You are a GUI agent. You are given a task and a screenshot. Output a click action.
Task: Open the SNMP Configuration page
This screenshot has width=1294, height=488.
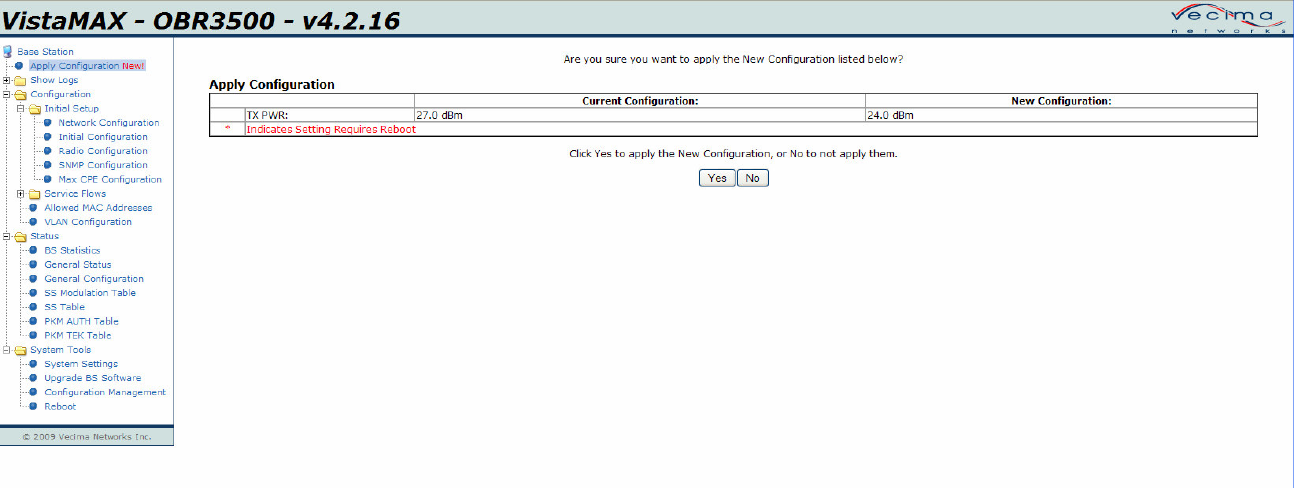103,165
